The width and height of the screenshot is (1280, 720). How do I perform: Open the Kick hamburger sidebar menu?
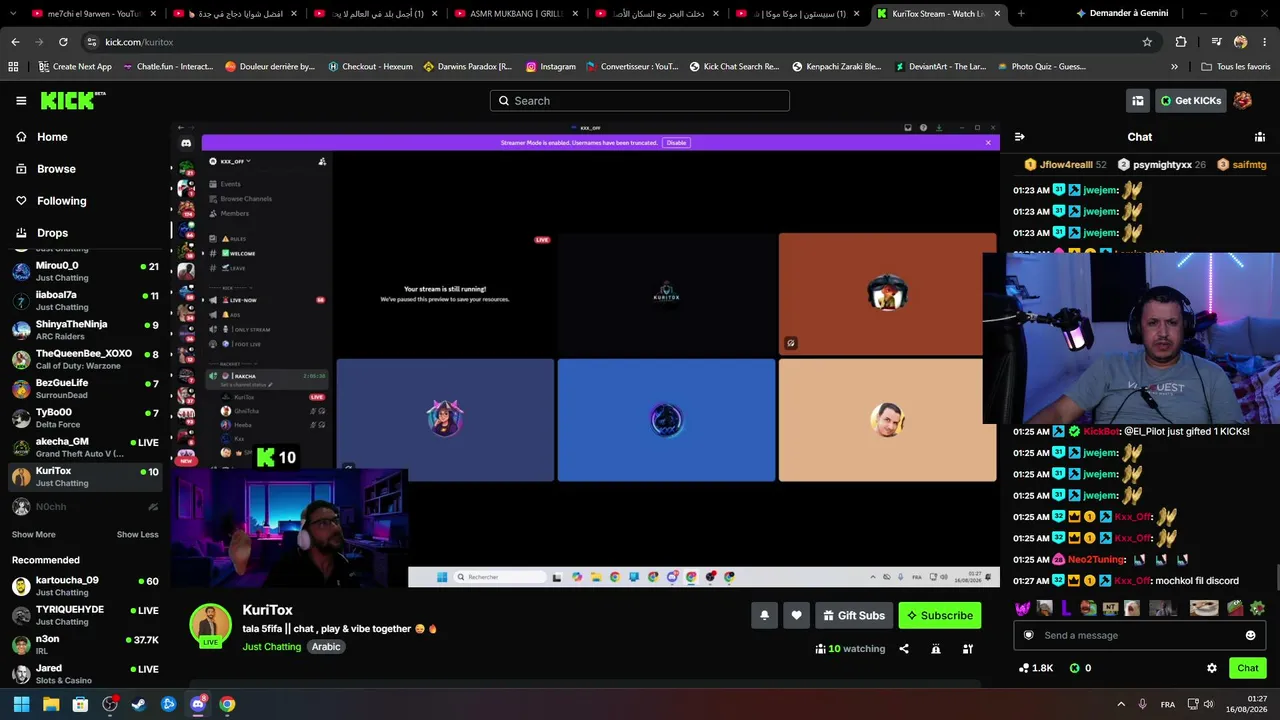point(21,100)
